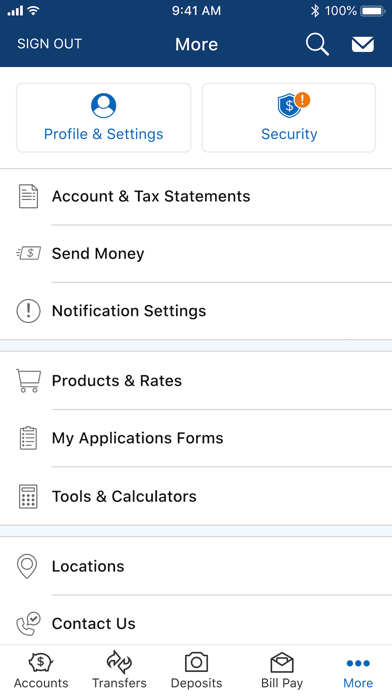
Task: Tap the Security shield alert icon
Action: pyautogui.click(x=293, y=105)
